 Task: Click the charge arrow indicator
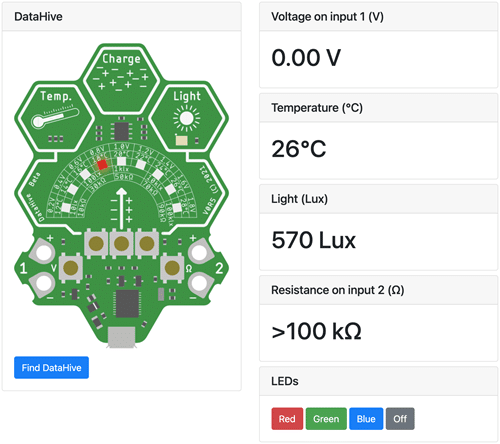coord(121,209)
